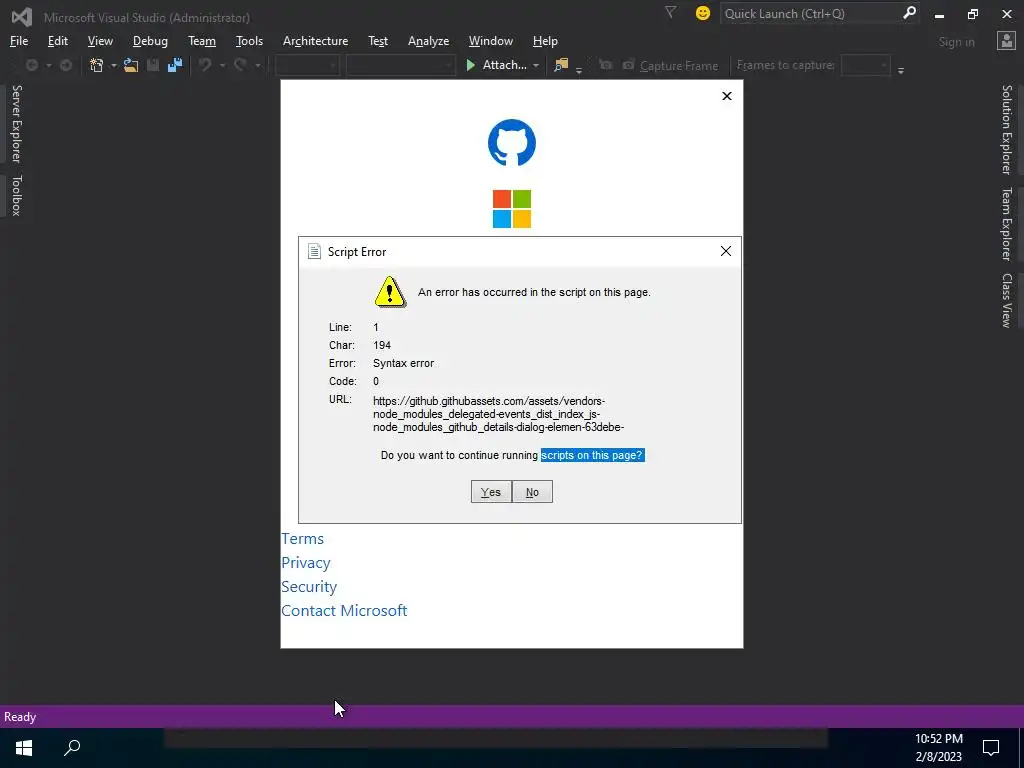Follow the Terms link
The height and width of the screenshot is (768, 1024).
coord(302,539)
